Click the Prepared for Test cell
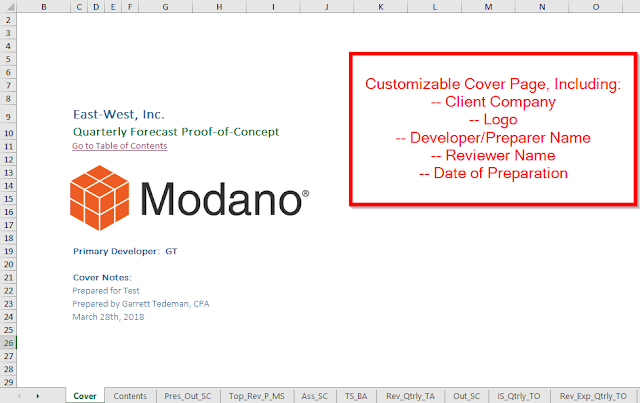The height and width of the screenshot is (403, 640). tap(106, 291)
